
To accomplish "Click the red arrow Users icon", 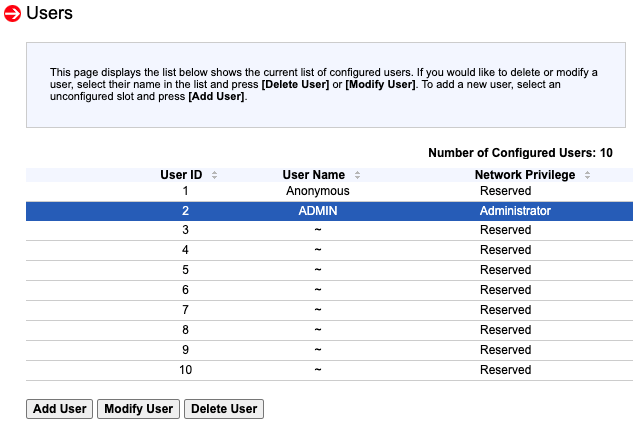I will coord(13,14).
